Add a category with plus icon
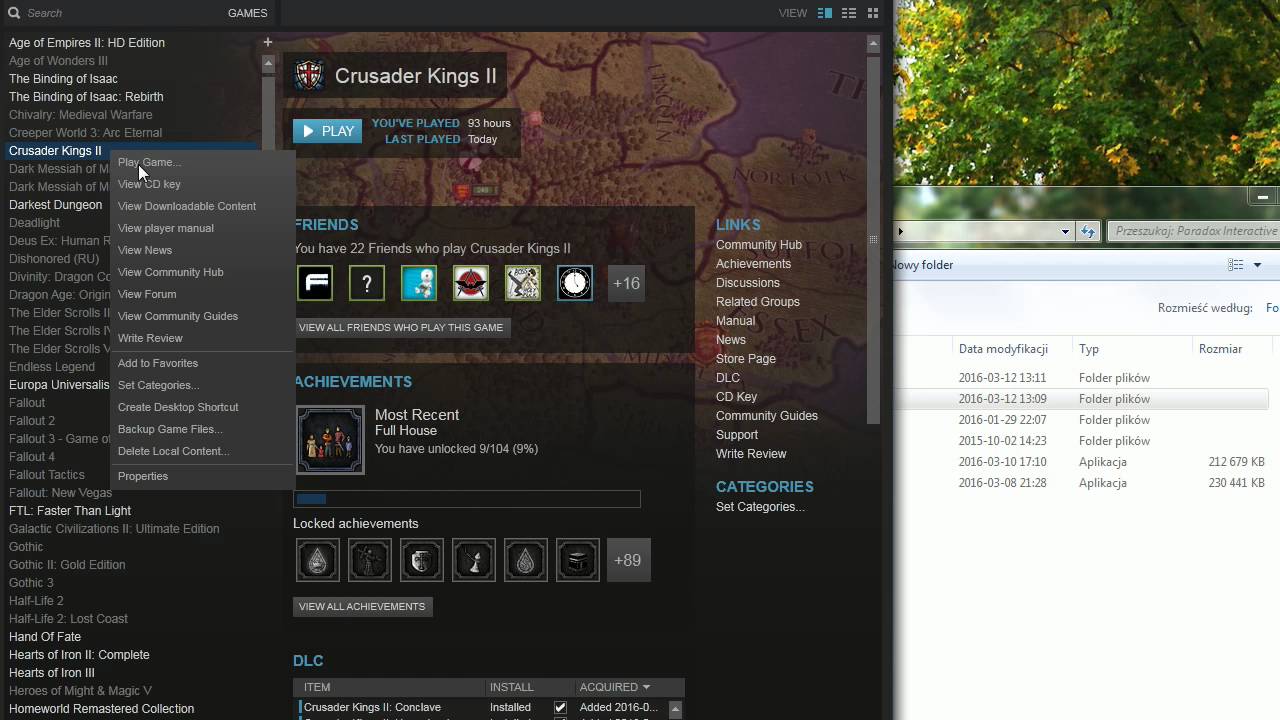Image resolution: width=1280 pixels, height=720 pixels. (x=267, y=42)
